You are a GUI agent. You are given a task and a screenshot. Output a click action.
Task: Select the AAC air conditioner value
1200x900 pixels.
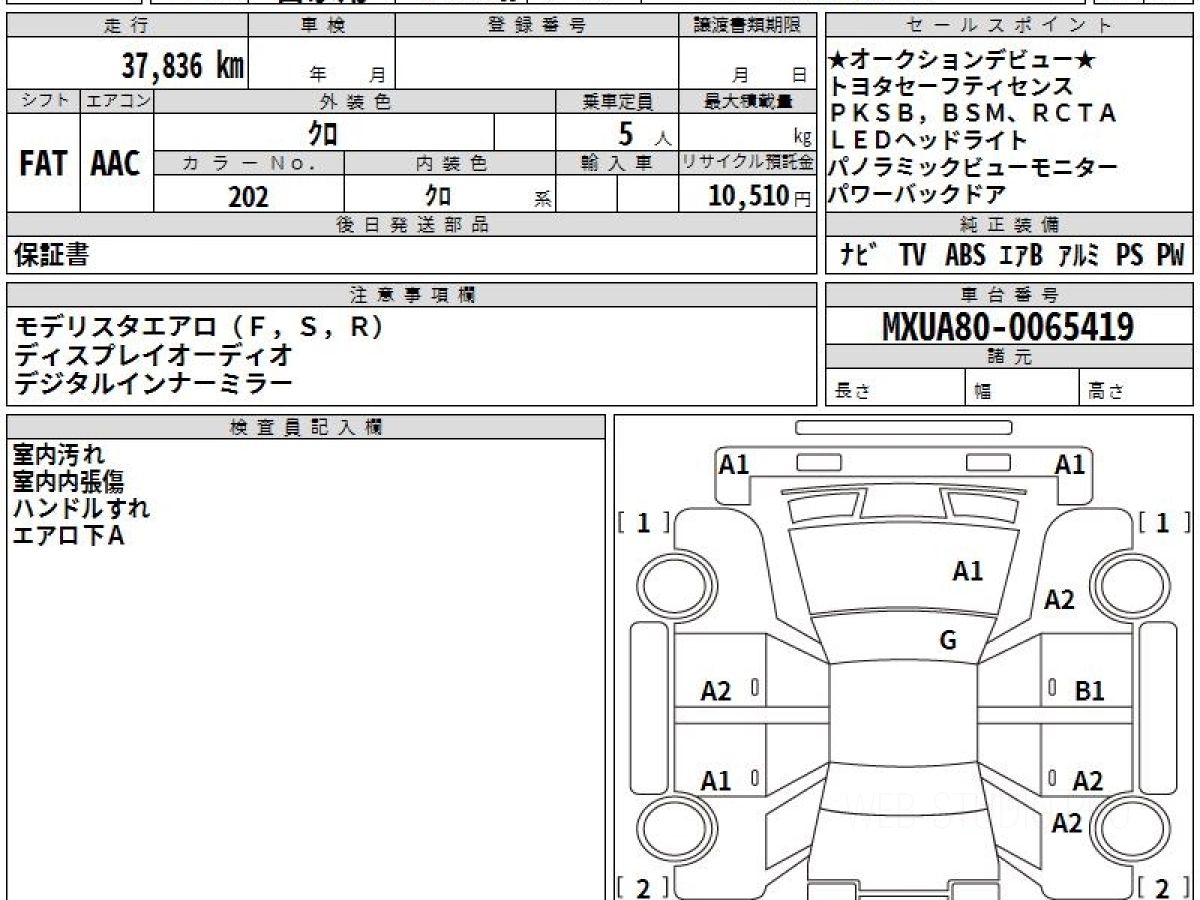coord(116,164)
